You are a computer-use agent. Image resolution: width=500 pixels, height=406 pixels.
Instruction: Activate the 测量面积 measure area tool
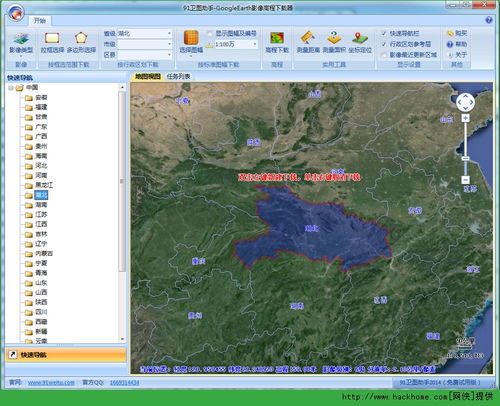coord(334,43)
